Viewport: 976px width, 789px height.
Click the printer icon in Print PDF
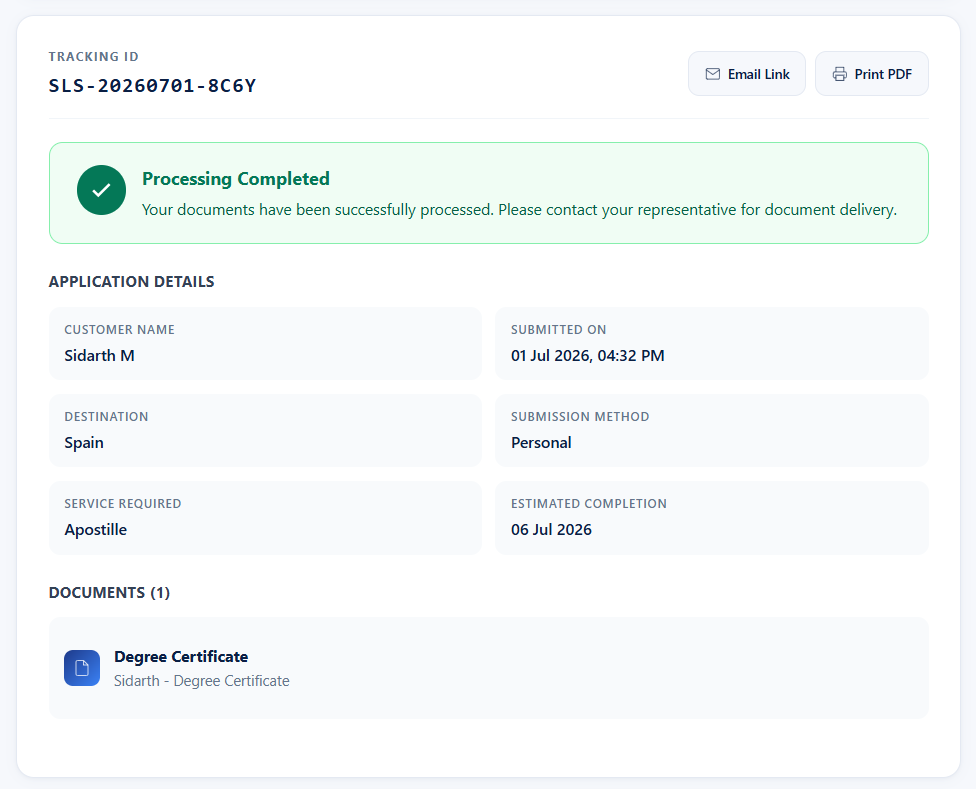pyautogui.click(x=840, y=74)
